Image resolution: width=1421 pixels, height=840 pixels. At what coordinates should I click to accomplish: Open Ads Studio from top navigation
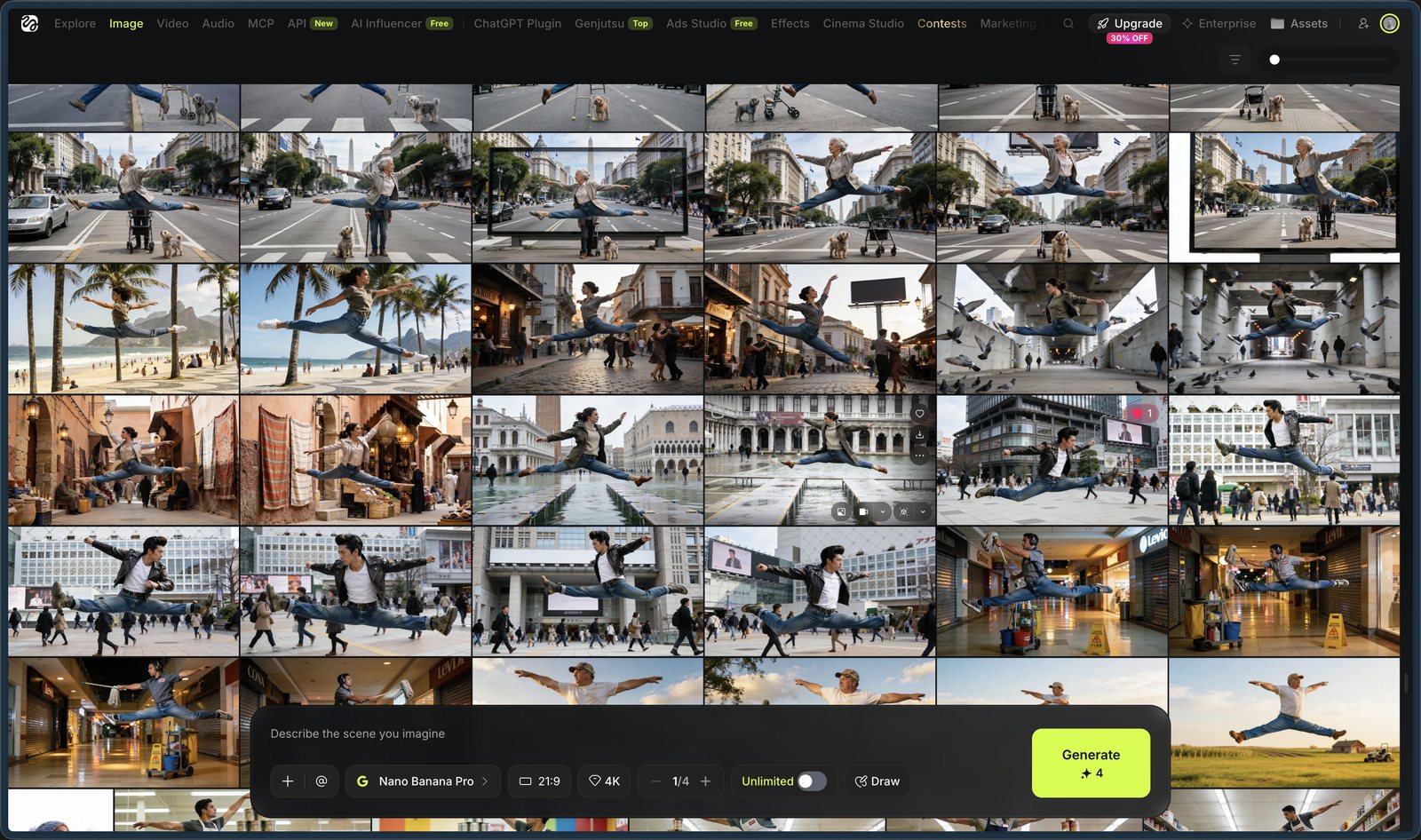[x=711, y=24]
